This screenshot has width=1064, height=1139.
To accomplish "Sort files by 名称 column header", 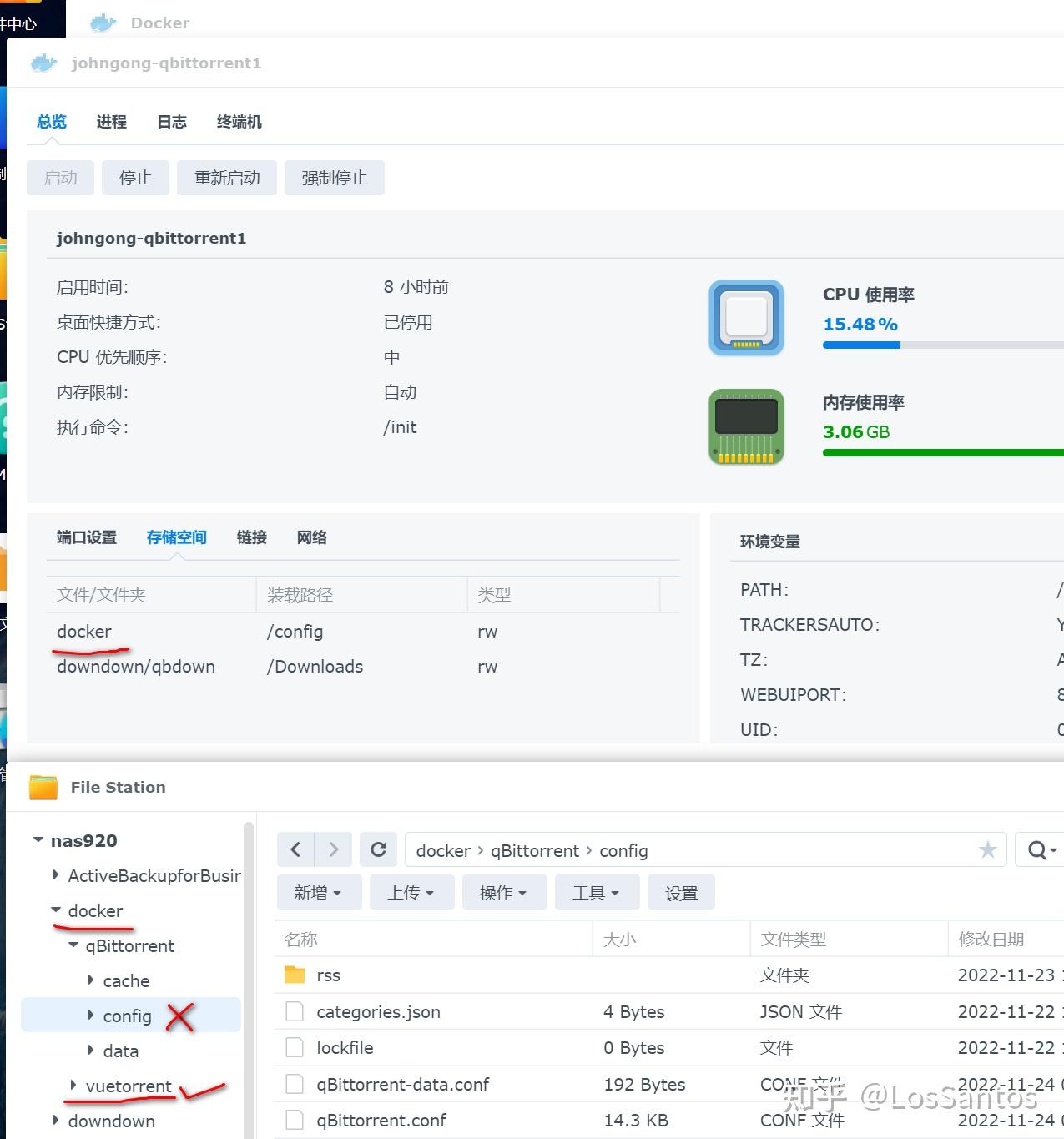I will (433, 940).
